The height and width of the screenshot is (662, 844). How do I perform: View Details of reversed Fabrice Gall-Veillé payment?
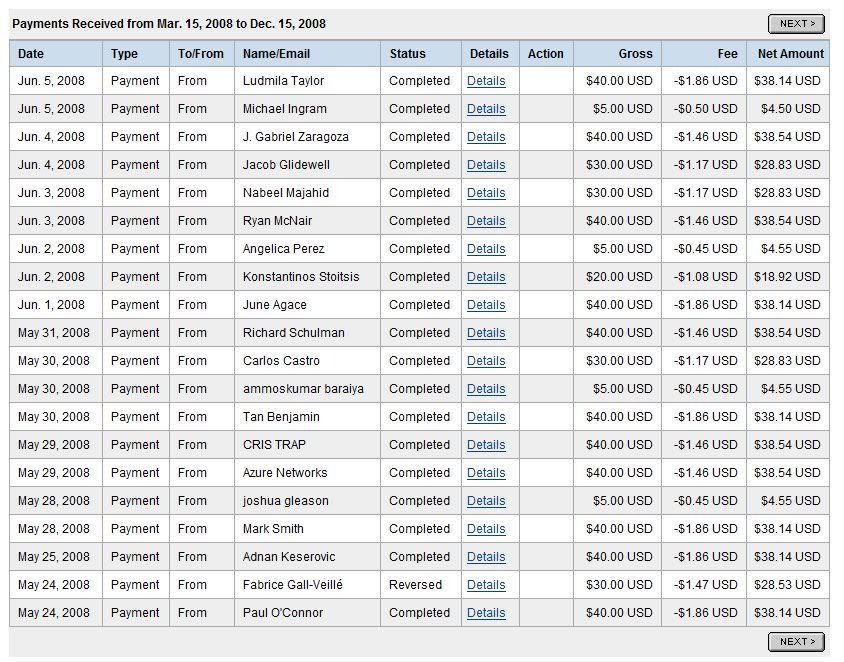(x=486, y=585)
